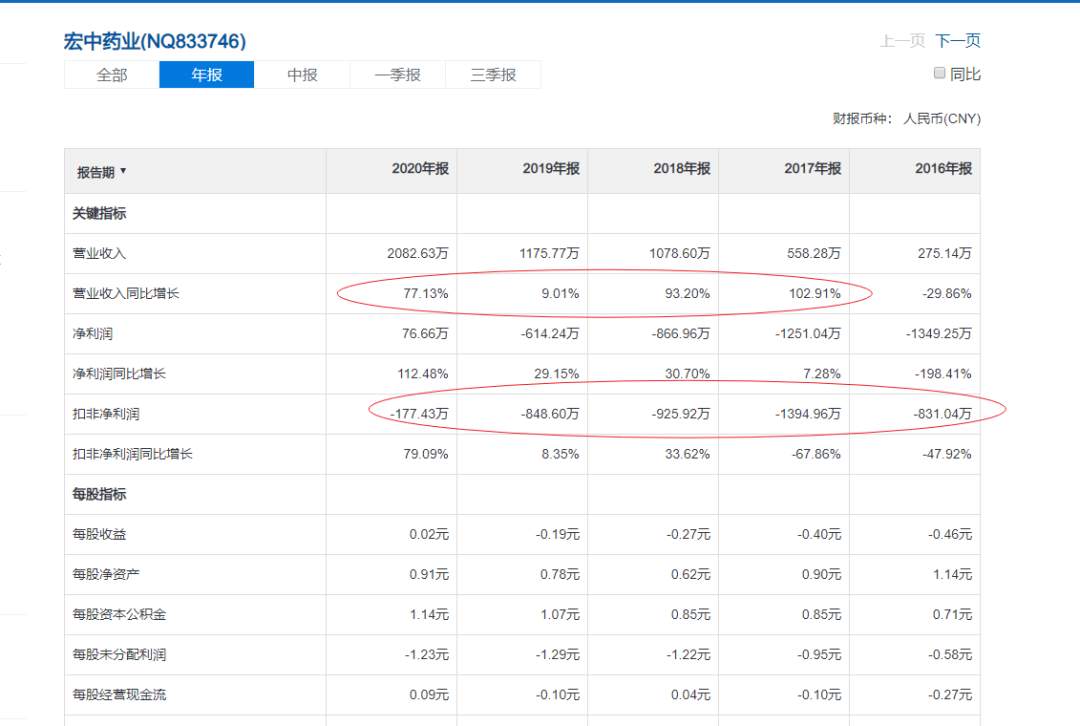Click the 每股经营现金流 row label
The image size is (1080, 726).
[119, 694]
